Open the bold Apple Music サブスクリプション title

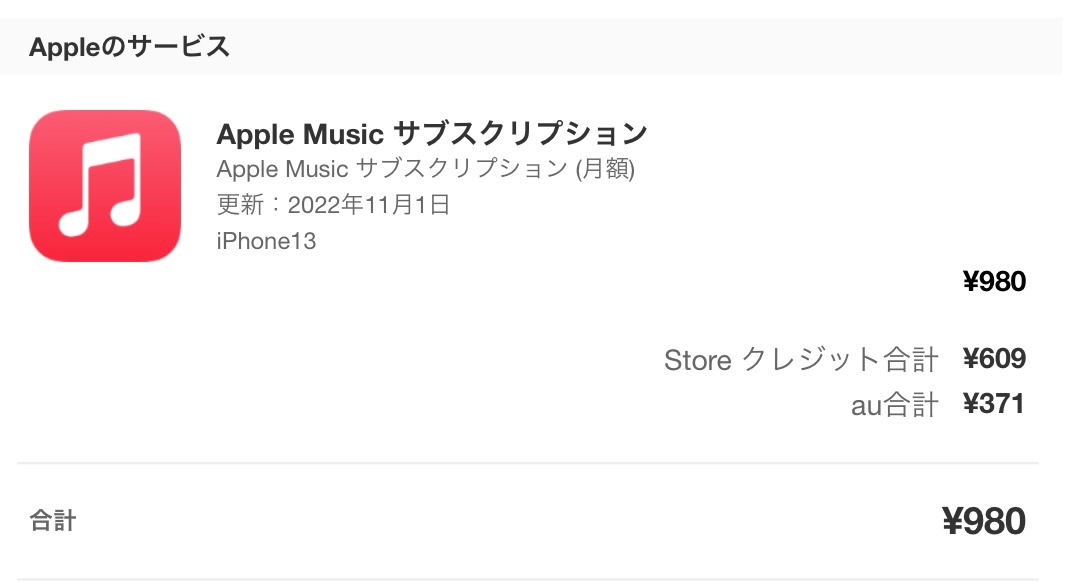coord(432,133)
